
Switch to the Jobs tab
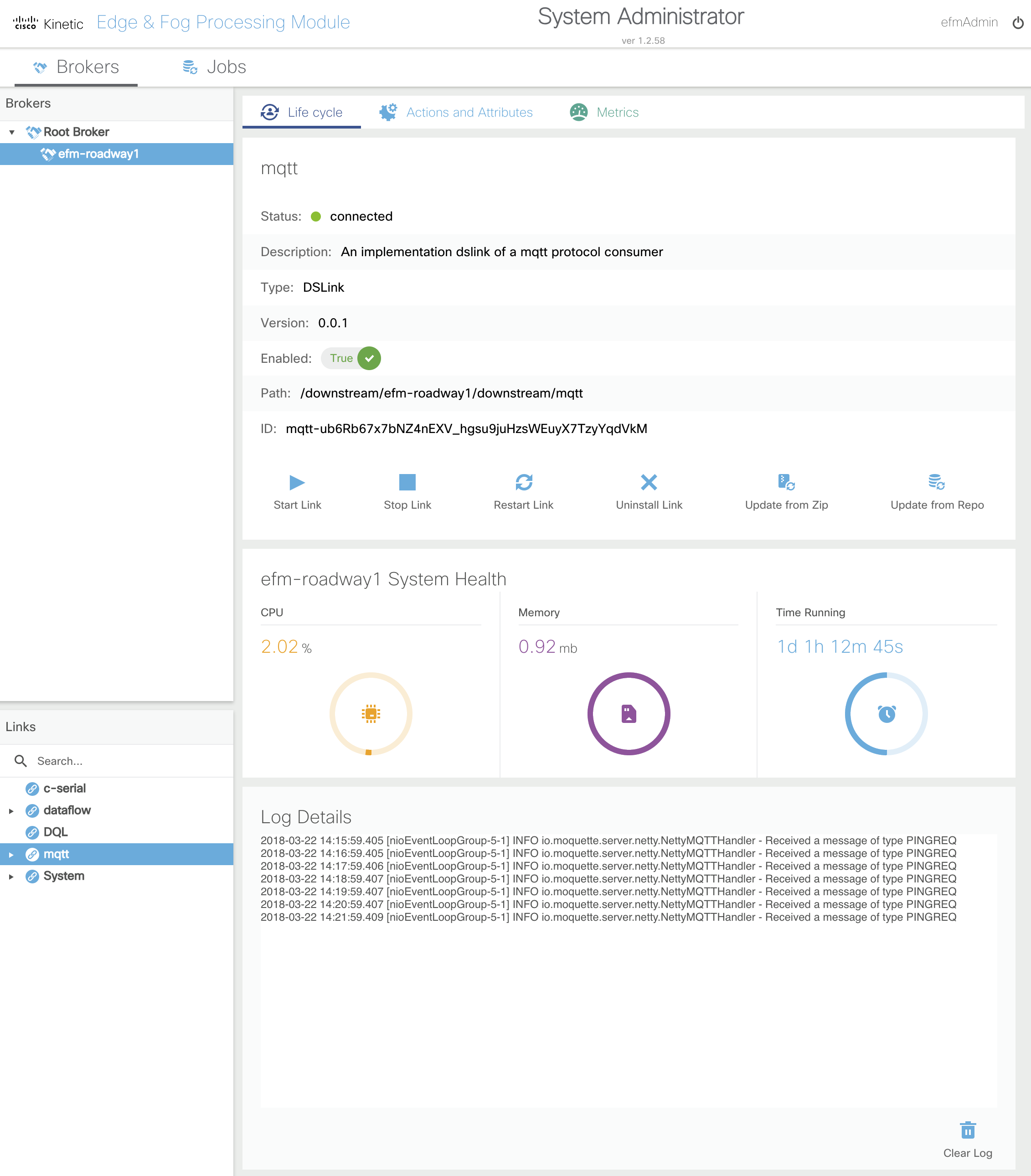point(214,67)
